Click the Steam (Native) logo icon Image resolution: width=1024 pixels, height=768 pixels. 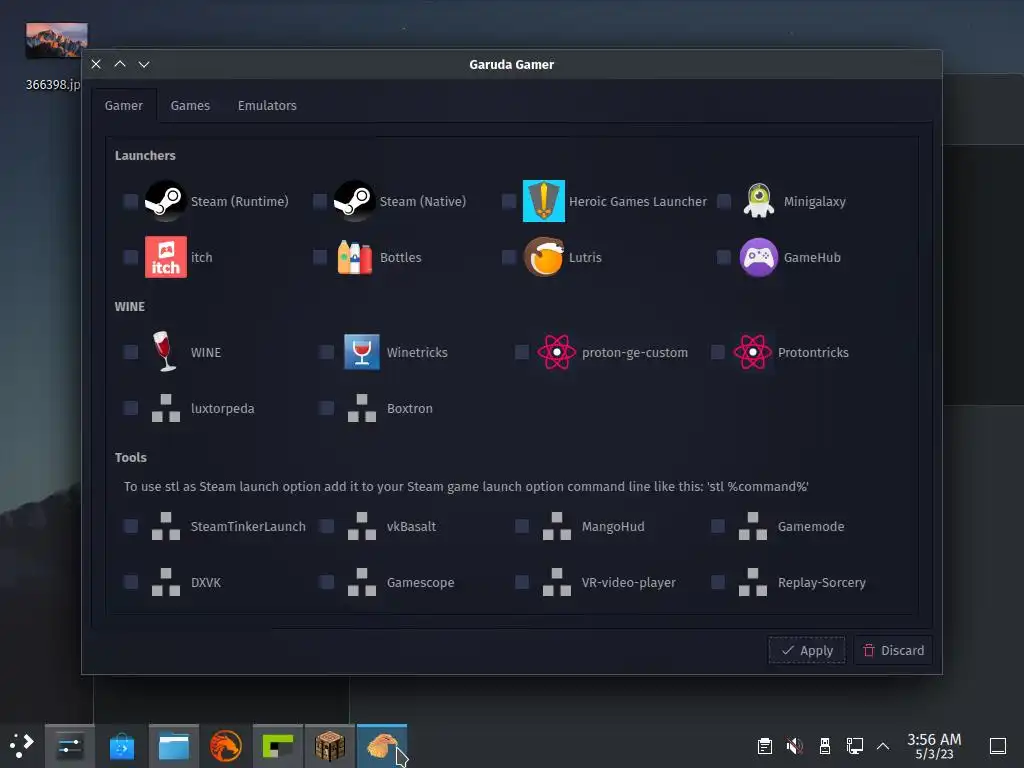click(354, 201)
